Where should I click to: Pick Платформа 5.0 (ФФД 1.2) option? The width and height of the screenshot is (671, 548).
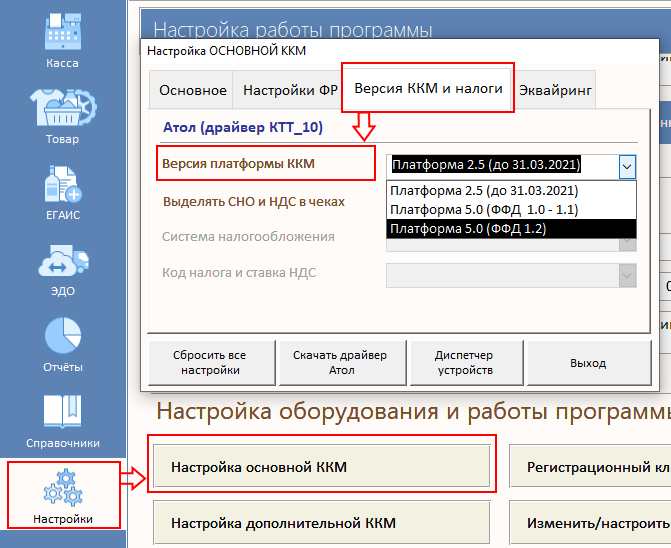pyautogui.click(x=485, y=229)
